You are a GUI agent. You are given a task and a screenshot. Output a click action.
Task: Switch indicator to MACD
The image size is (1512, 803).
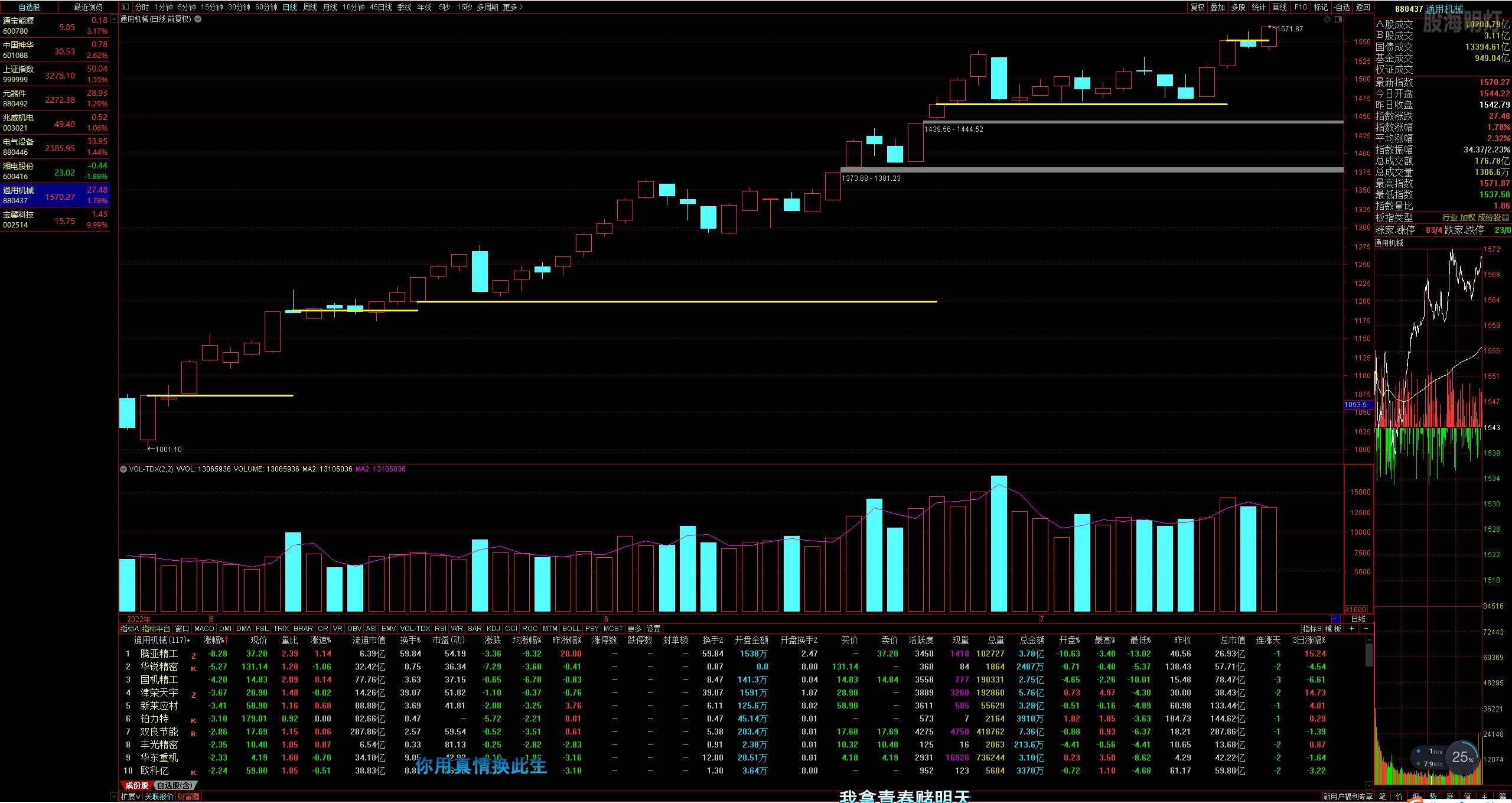pos(204,629)
